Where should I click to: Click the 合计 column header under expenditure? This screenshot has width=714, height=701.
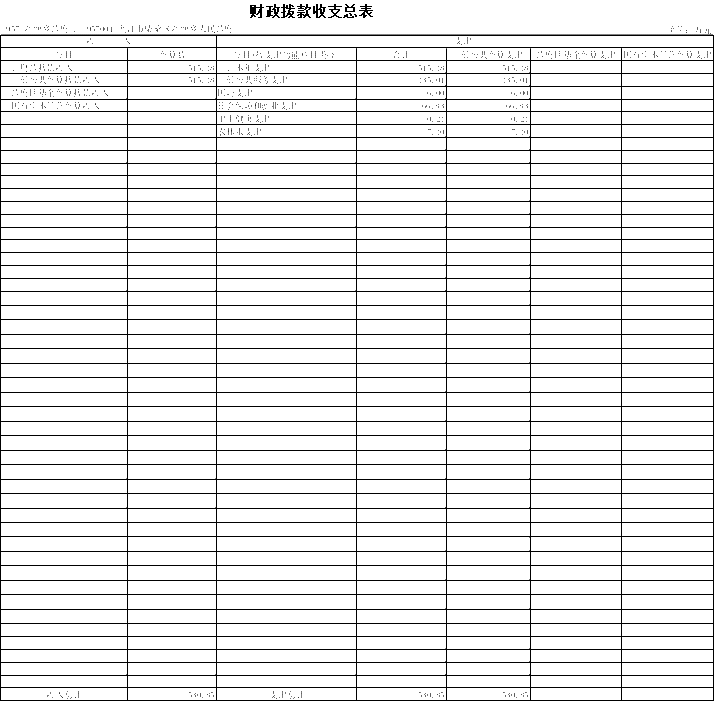pyautogui.click(x=401, y=54)
